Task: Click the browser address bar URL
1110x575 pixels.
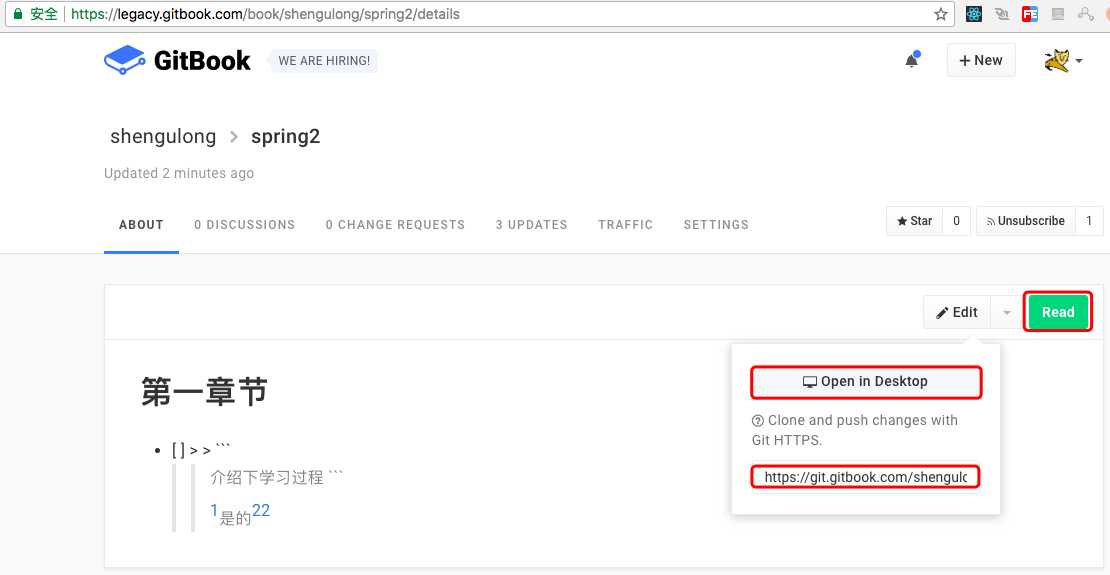Action: [265, 14]
